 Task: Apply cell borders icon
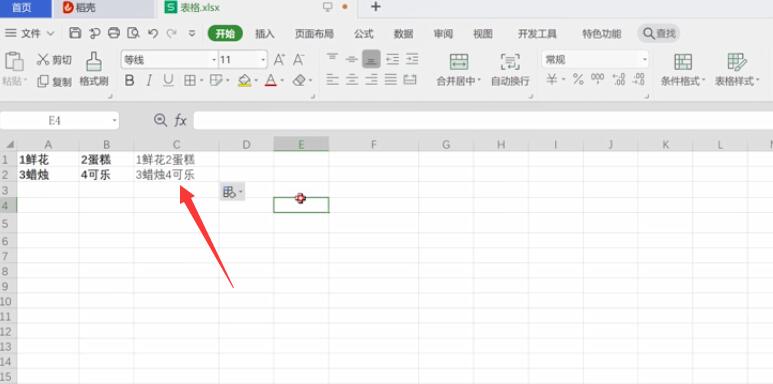[190, 80]
